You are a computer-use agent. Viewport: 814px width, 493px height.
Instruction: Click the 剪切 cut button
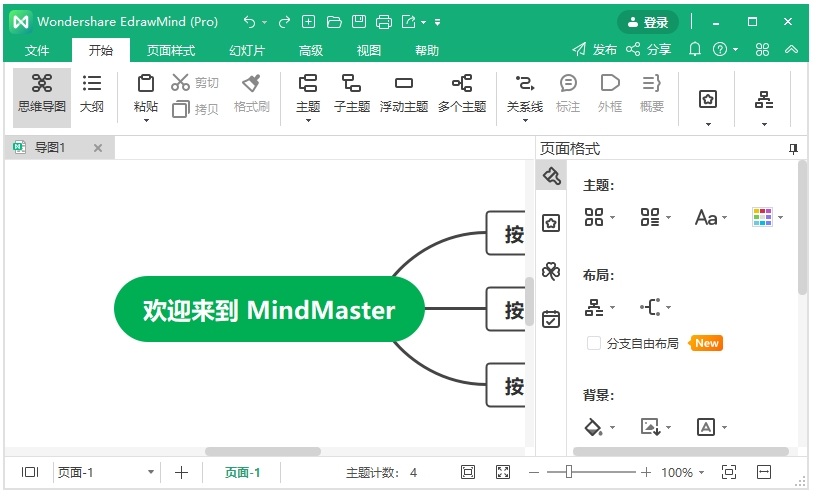point(195,83)
